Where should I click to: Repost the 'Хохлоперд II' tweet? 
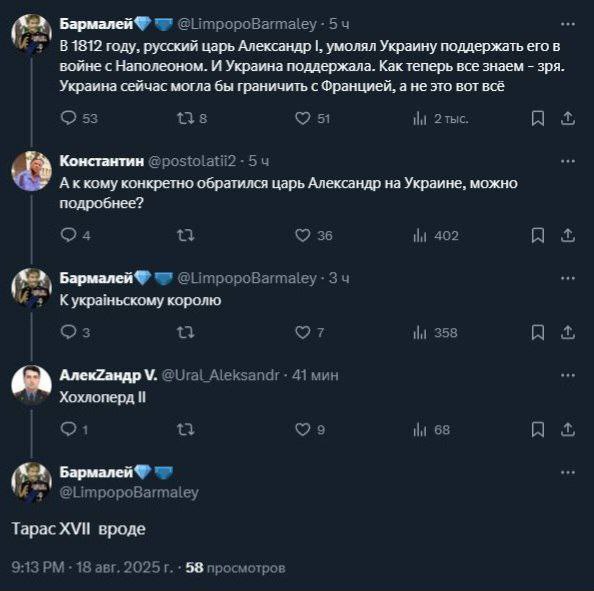[186, 430]
